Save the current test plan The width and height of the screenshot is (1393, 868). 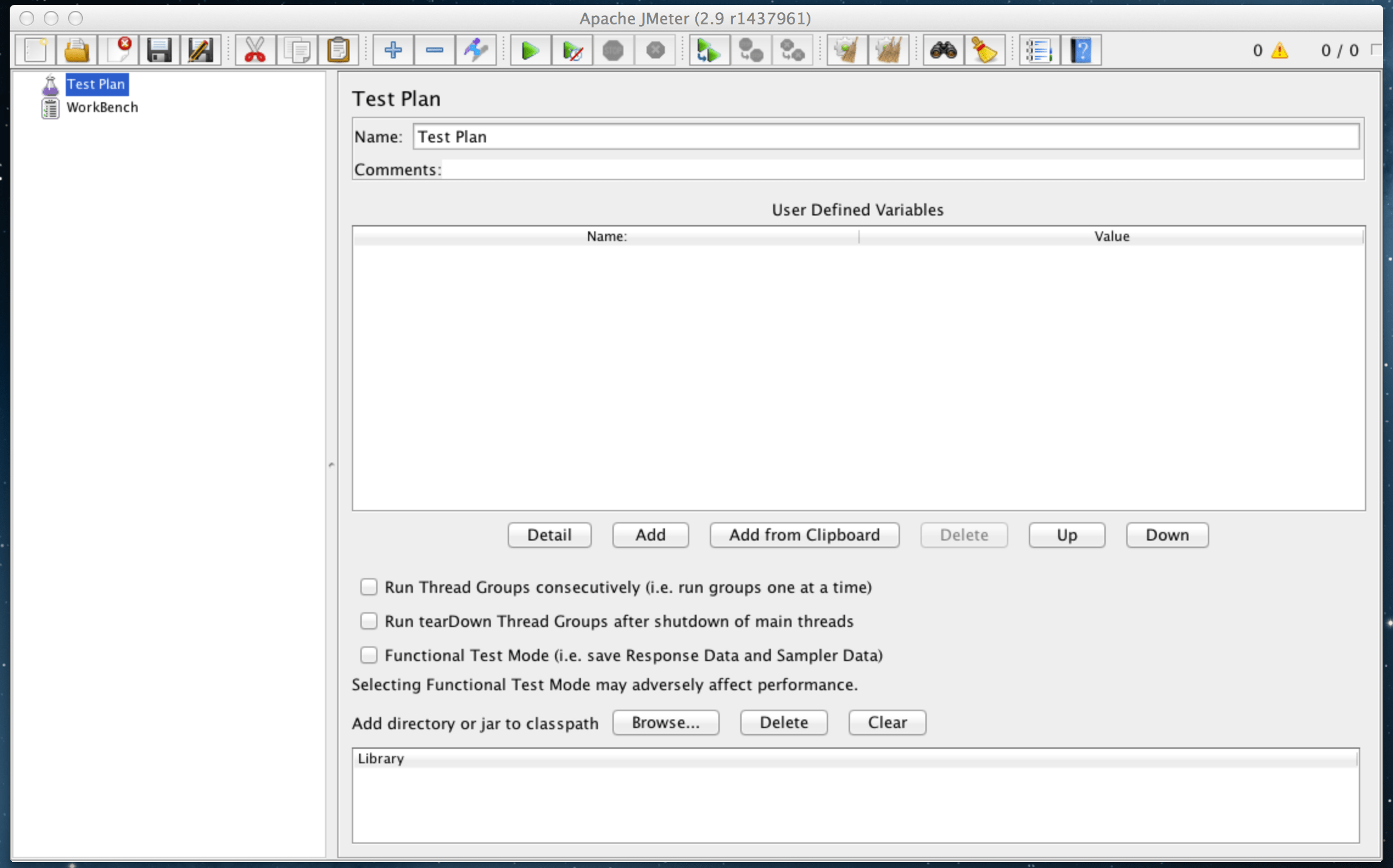160,50
